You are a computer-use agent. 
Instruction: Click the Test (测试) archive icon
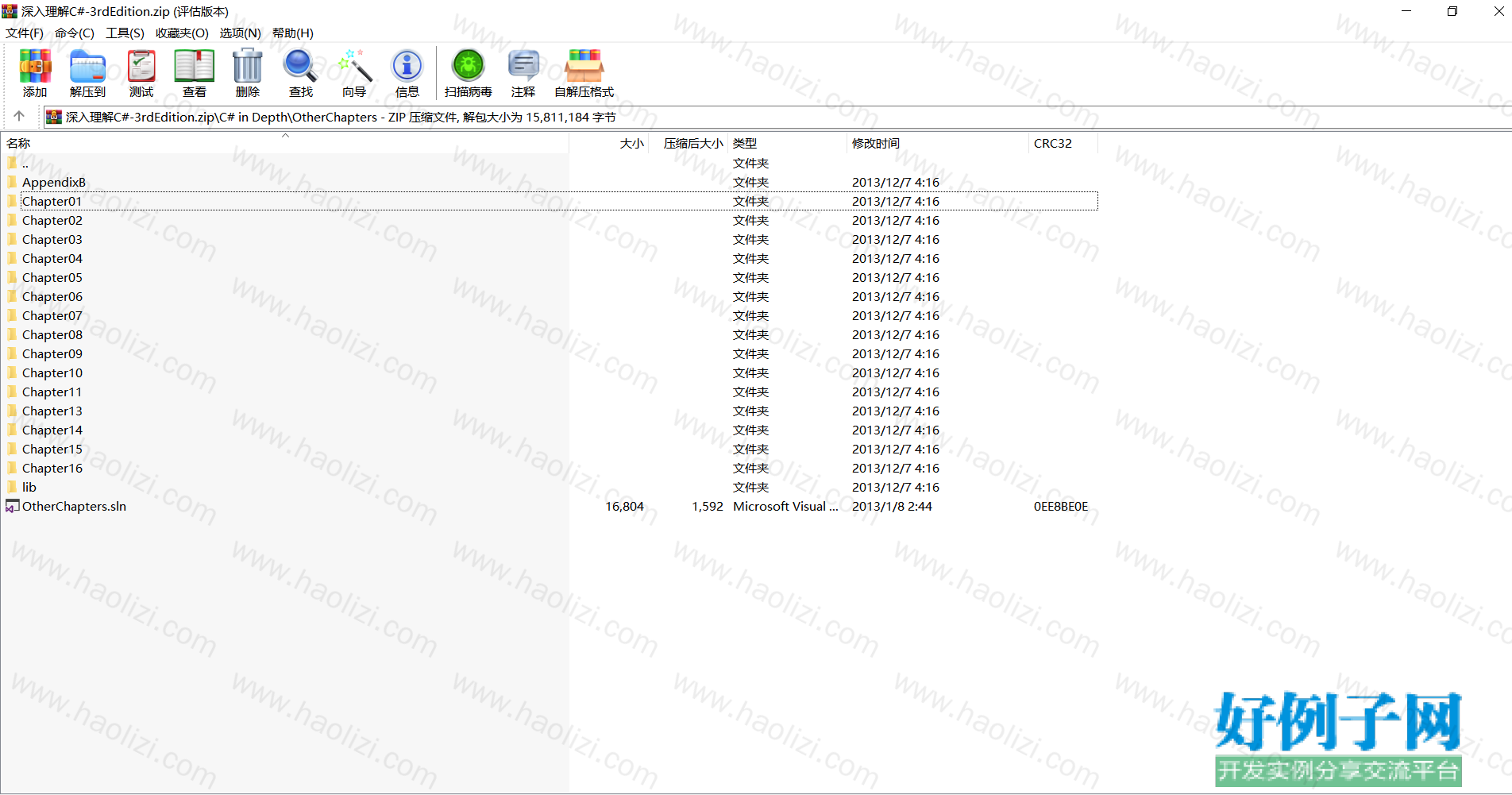[x=141, y=66]
